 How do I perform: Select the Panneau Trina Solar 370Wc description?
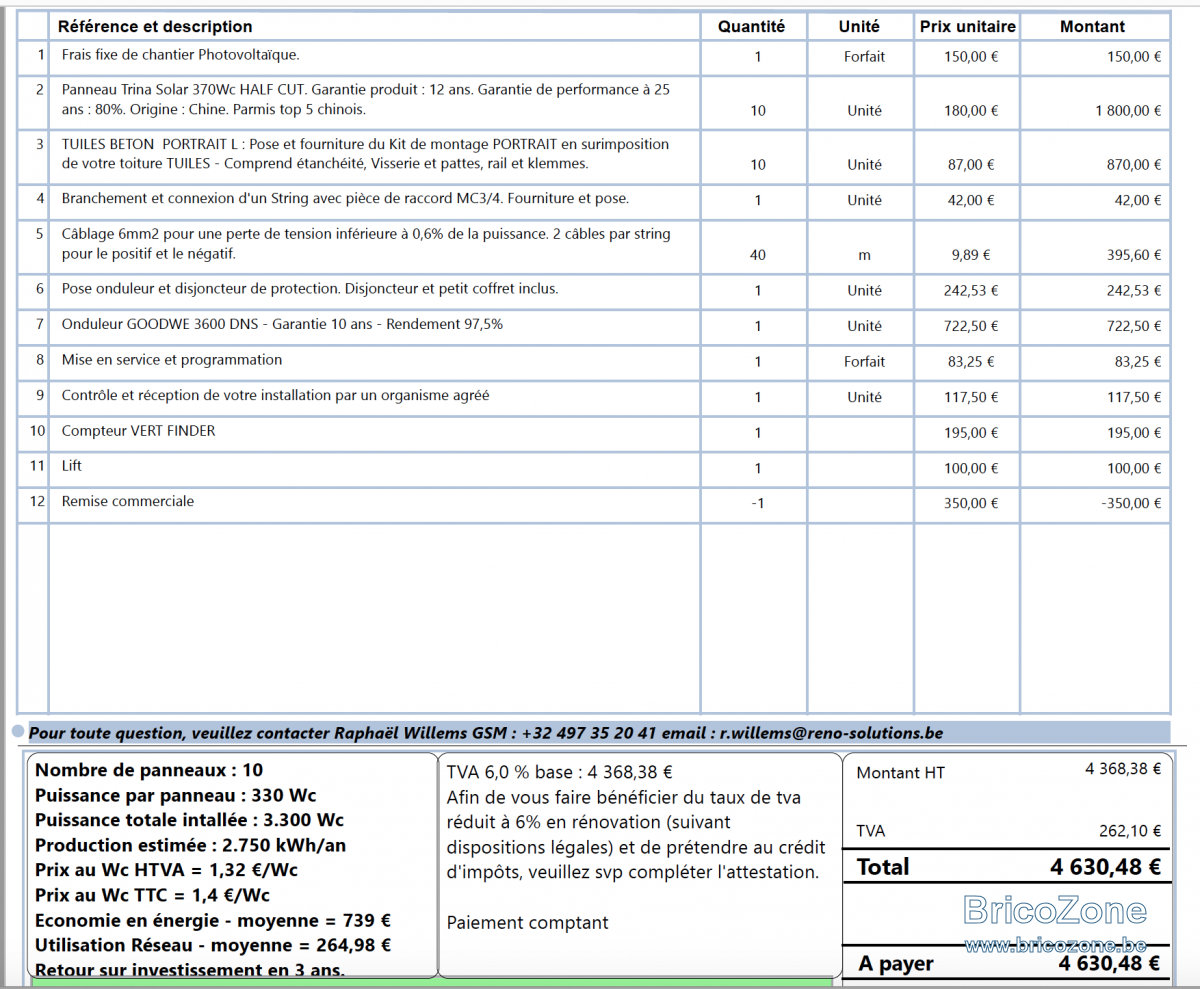(366, 99)
